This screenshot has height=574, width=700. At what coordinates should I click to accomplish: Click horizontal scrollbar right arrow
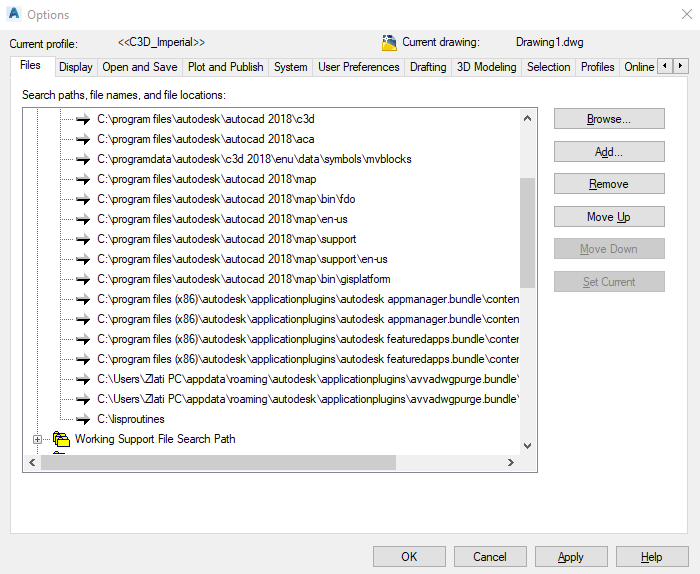pos(511,462)
